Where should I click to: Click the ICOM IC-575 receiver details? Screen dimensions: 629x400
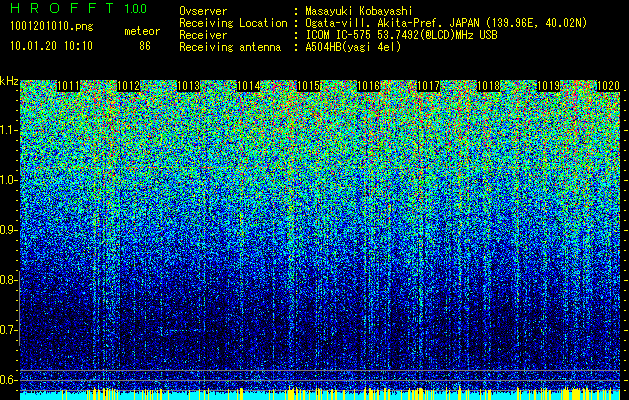pyautogui.click(x=401, y=35)
